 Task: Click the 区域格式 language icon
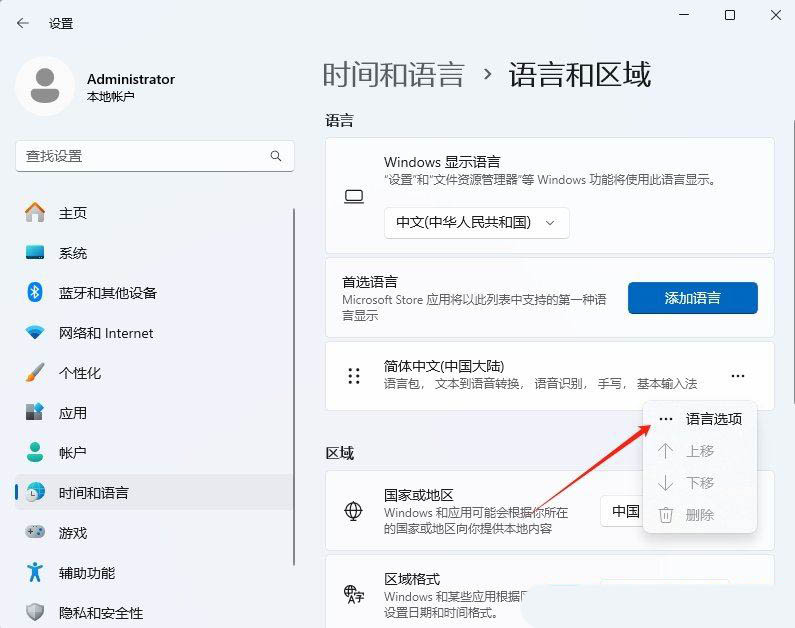point(354,594)
